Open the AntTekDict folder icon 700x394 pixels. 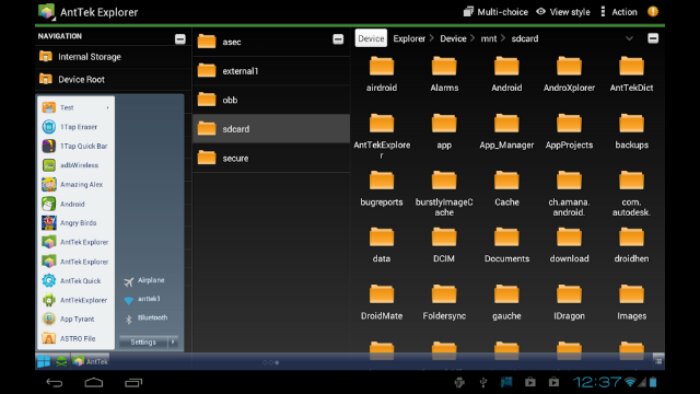coord(632,66)
